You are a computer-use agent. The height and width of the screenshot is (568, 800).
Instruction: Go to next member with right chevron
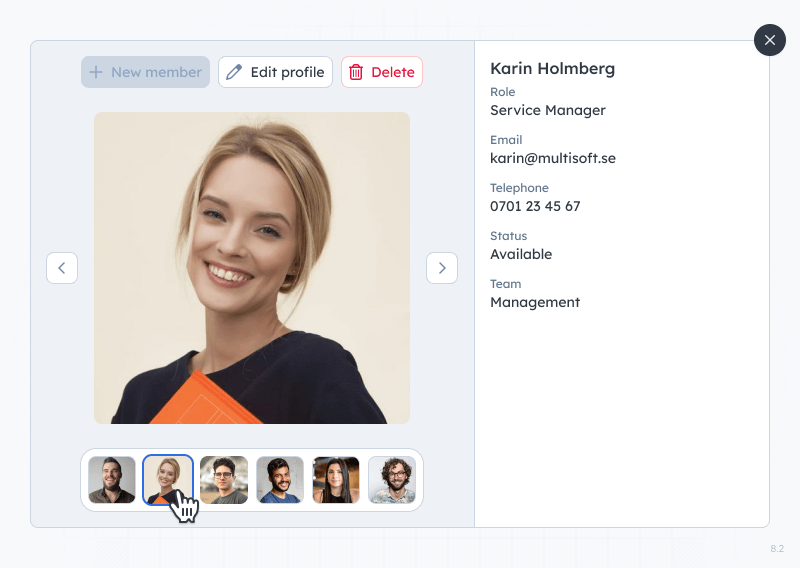point(442,268)
